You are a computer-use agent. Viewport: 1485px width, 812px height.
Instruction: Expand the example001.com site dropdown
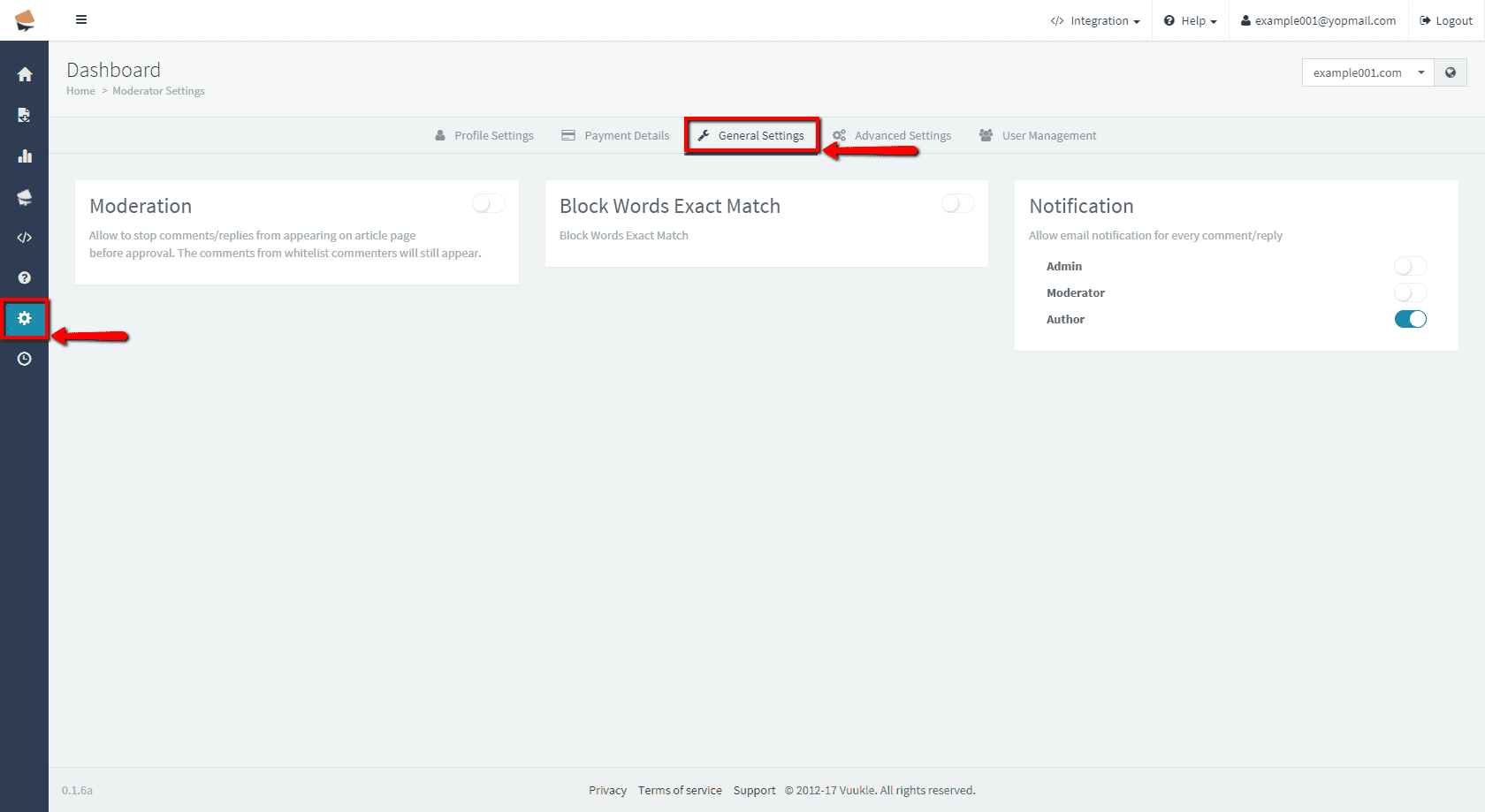[x=1367, y=72]
